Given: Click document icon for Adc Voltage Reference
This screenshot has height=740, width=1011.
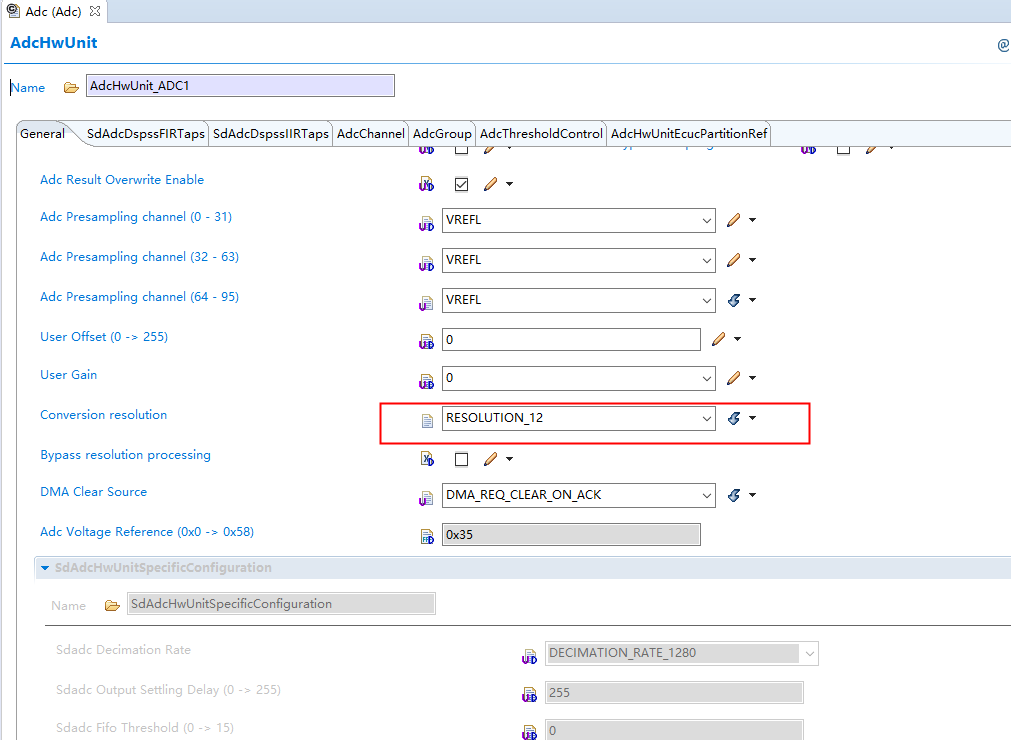Looking at the screenshot, I should 427,536.
